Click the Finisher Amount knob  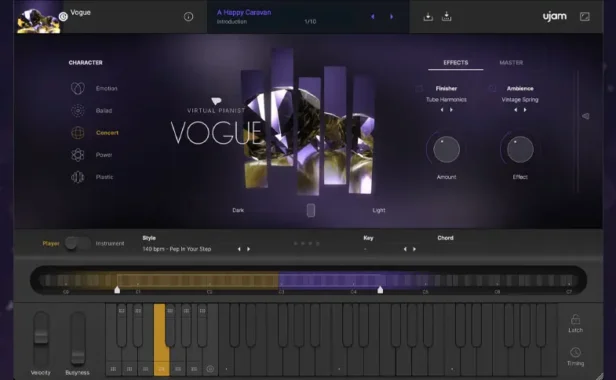446,150
